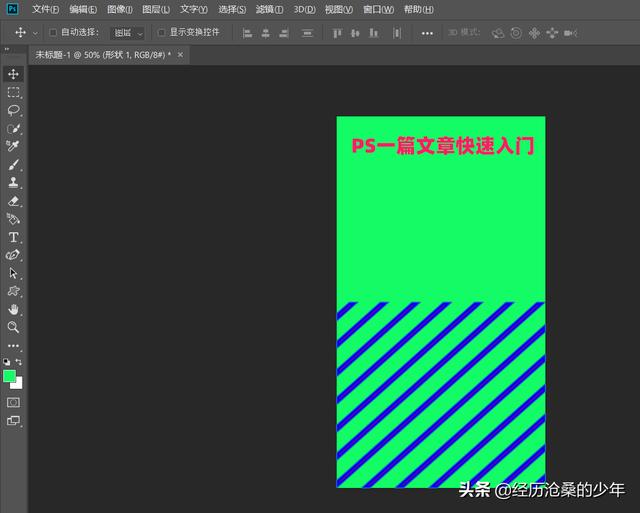Viewport: 640px width, 513px height.
Task: Select the Pen tool
Action: (13, 255)
